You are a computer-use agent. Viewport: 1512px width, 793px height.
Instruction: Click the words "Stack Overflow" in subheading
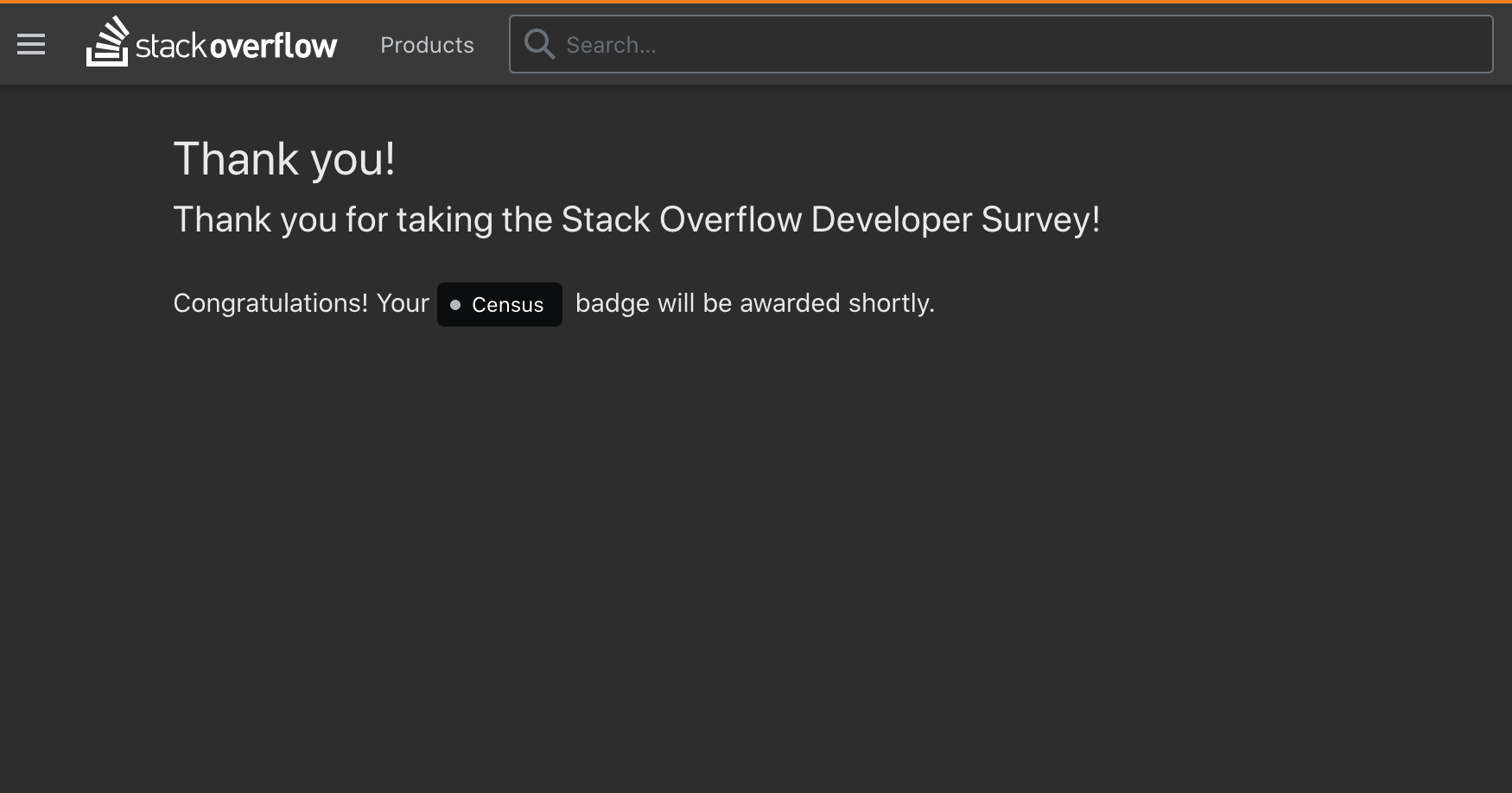point(682,219)
